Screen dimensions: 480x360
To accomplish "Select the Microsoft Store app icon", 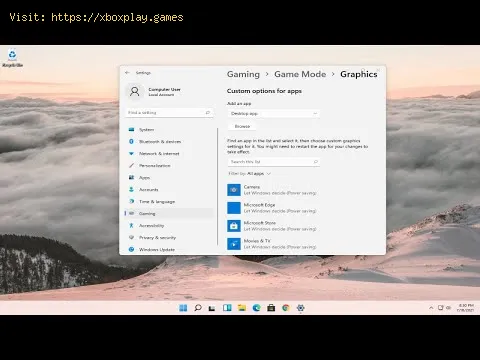I will 234,226.
